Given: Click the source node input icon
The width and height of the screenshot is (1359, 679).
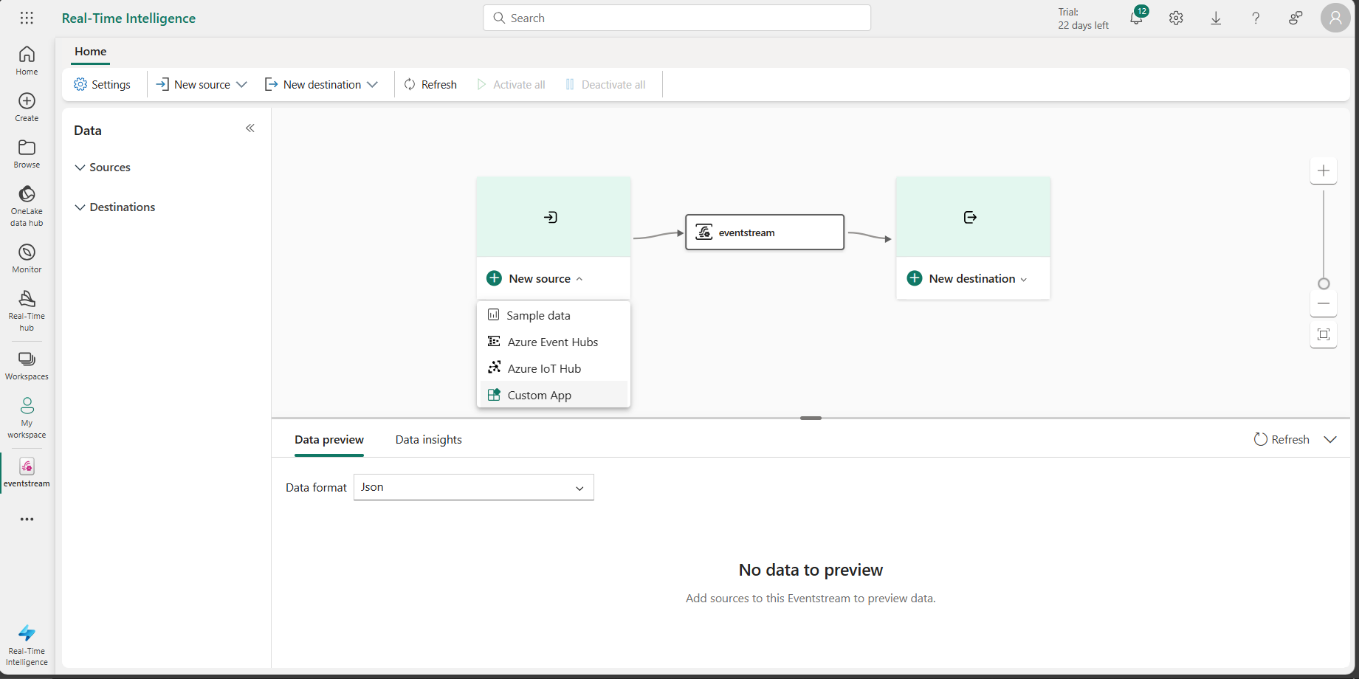Looking at the screenshot, I should point(550,217).
